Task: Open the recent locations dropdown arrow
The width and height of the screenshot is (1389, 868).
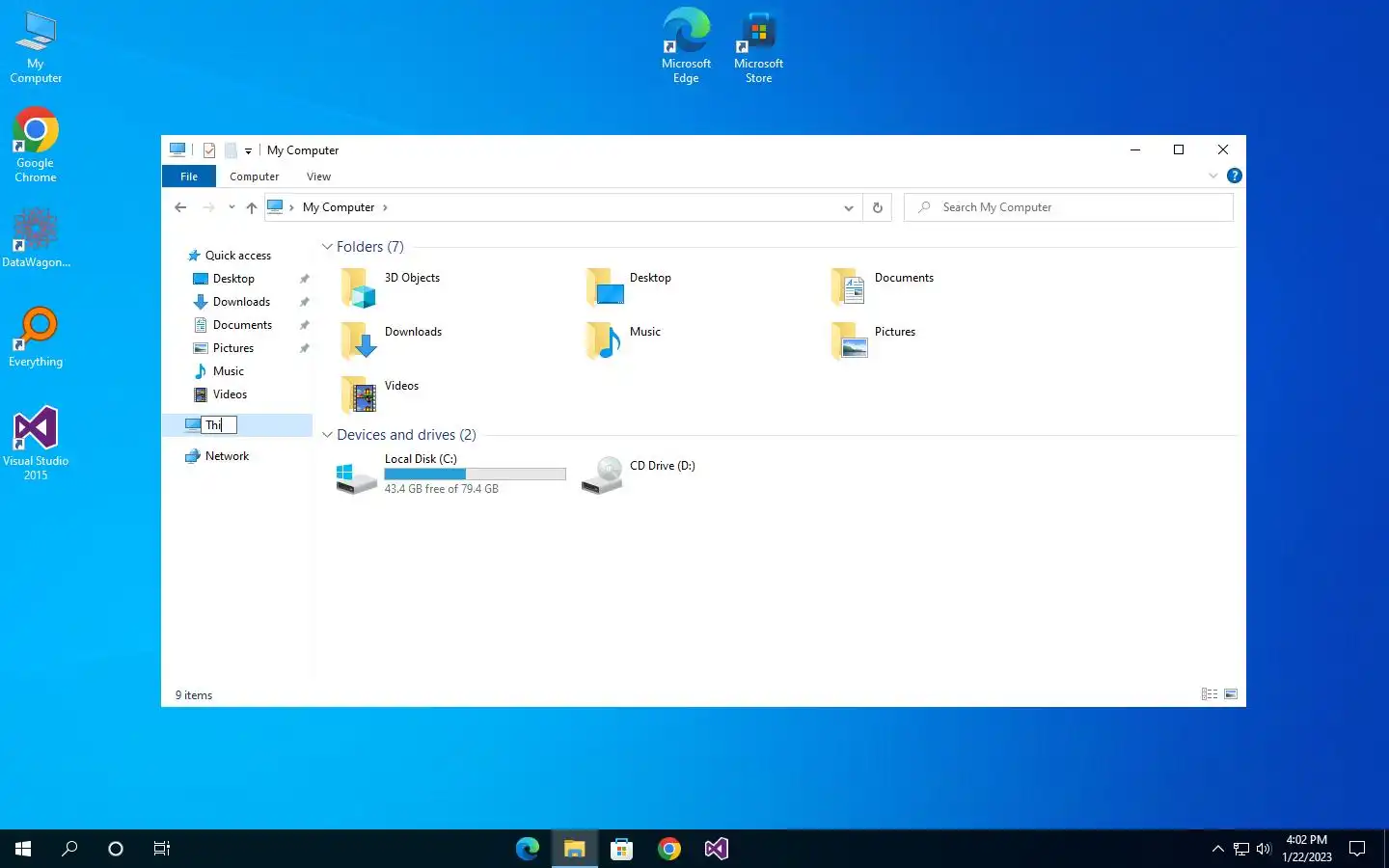Action: tap(231, 207)
